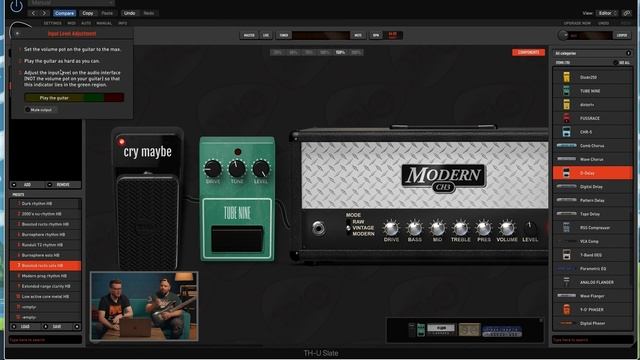Click the TUNER button
The width and height of the screenshot is (640, 360).
click(x=284, y=36)
